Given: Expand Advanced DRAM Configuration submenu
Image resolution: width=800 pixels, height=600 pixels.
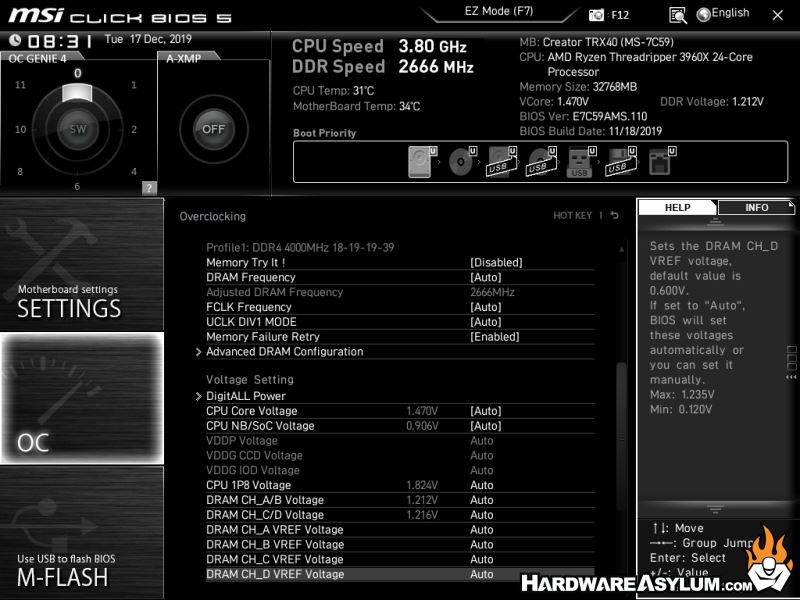Looking at the screenshot, I should pos(284,352).
